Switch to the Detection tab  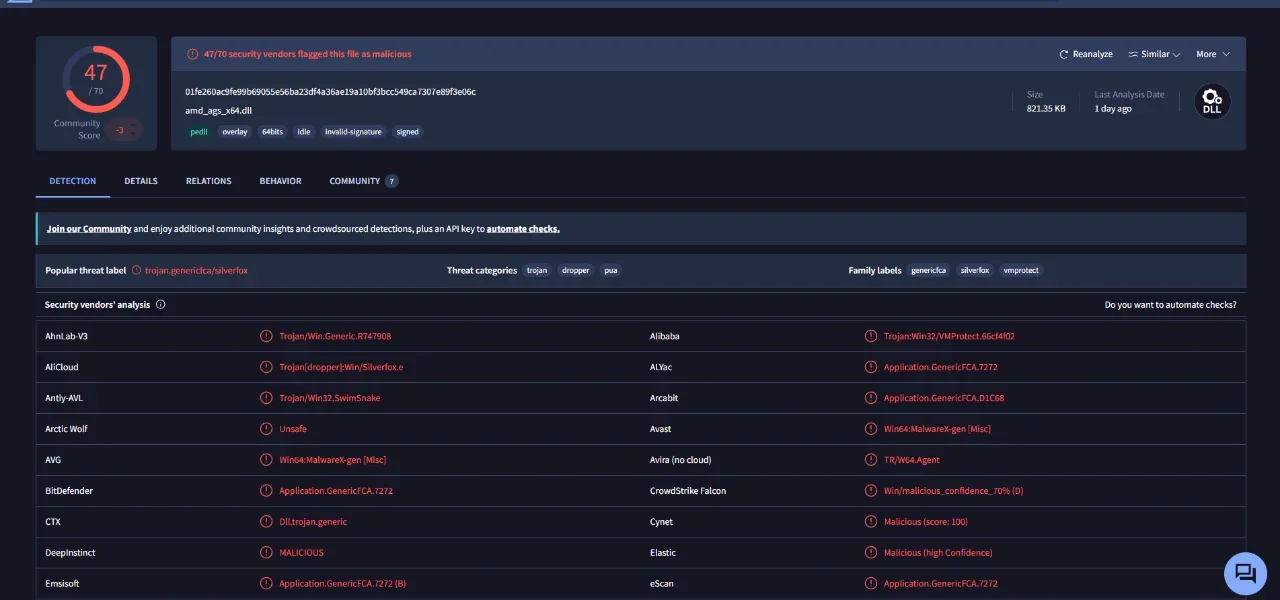click(x=73, y=181)
